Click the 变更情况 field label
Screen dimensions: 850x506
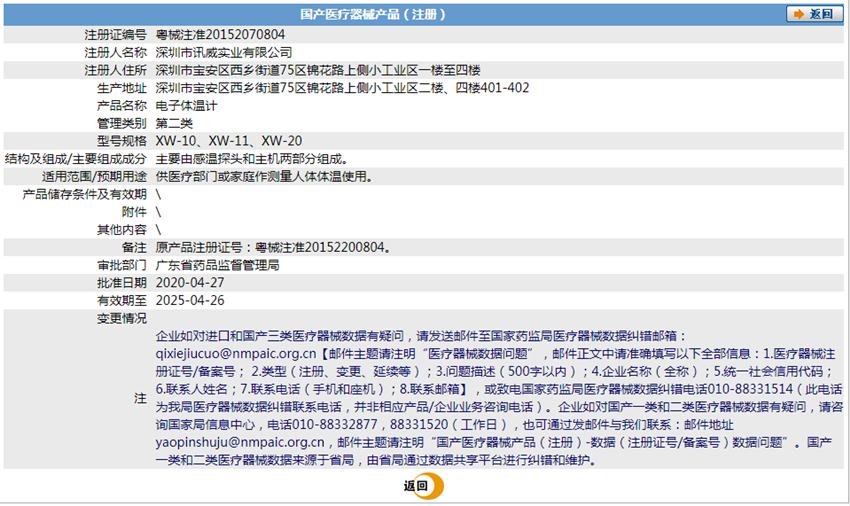(x=122, y=318)
